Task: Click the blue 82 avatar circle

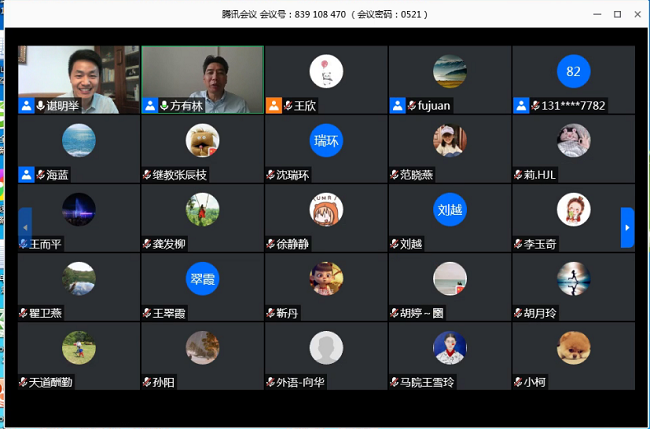Action: click(573, 71)
